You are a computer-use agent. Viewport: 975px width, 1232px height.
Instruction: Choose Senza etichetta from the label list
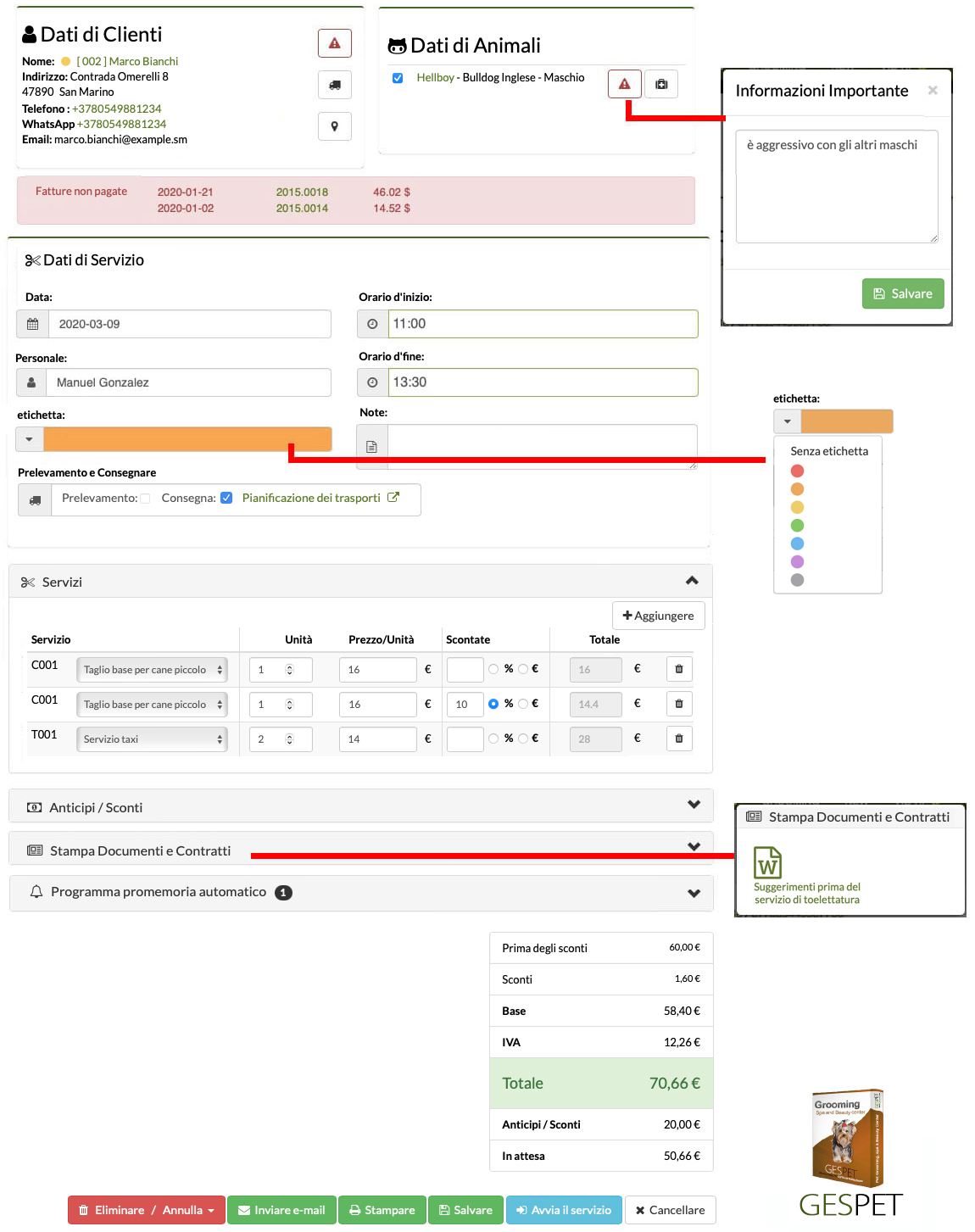829,451
